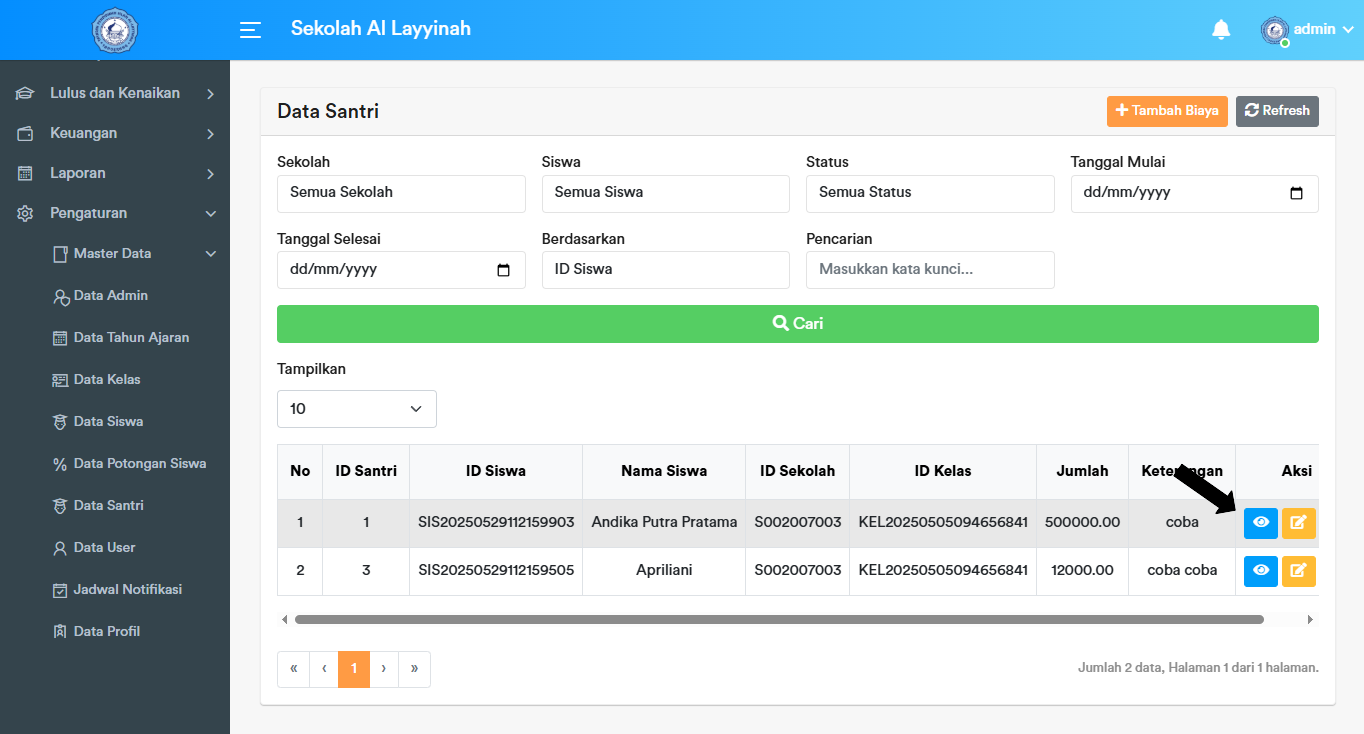Click the notification bell icon

coord(1221,30)
